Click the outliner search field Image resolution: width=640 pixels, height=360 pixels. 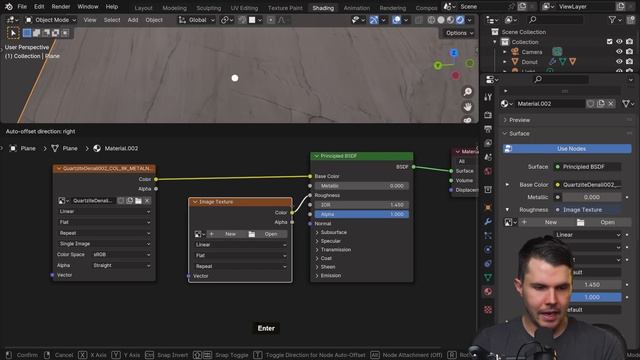[x=555, y=20]
